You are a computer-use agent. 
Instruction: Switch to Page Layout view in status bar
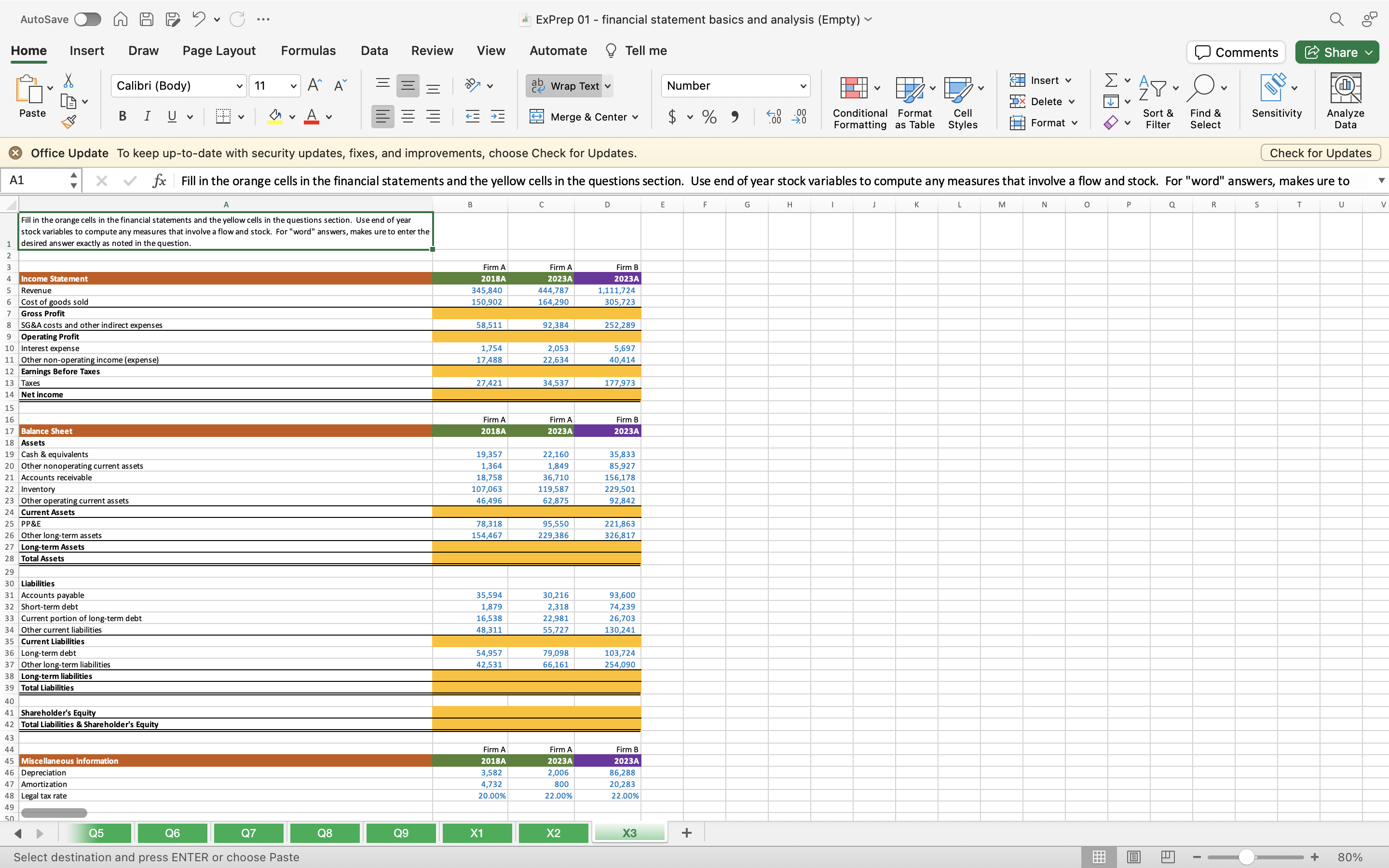[x=1133, y=857]
